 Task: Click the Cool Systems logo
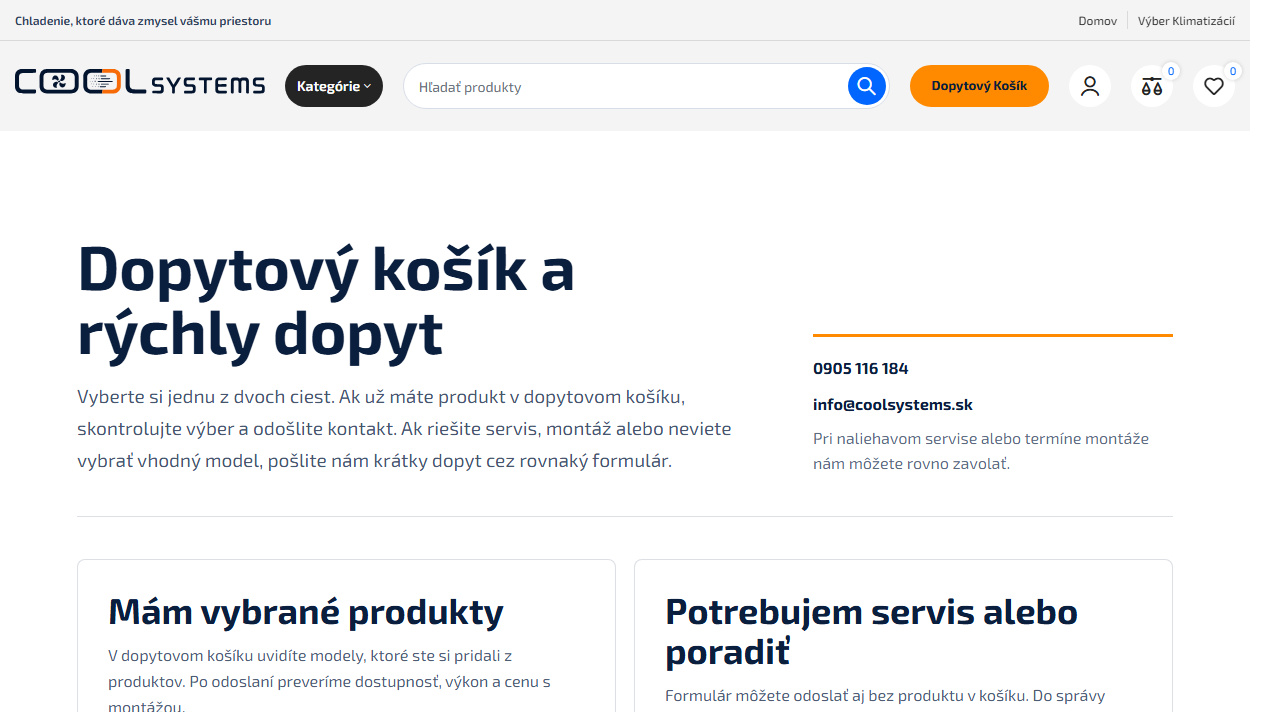140,84
